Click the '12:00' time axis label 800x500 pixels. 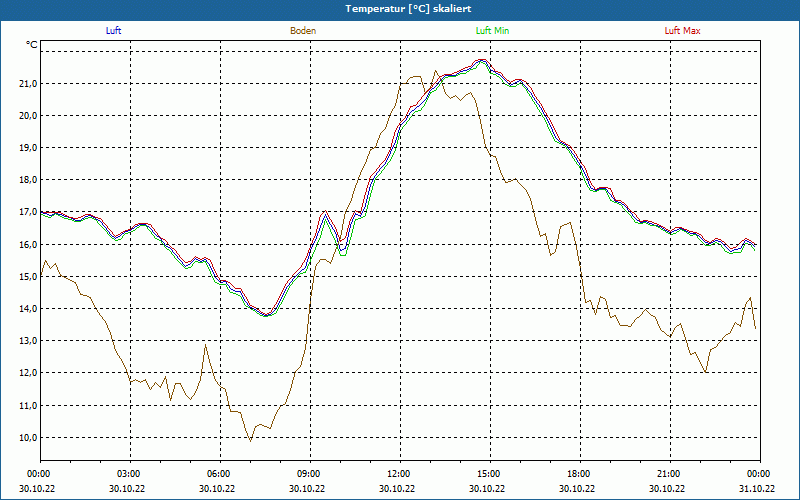click(397, 474)
